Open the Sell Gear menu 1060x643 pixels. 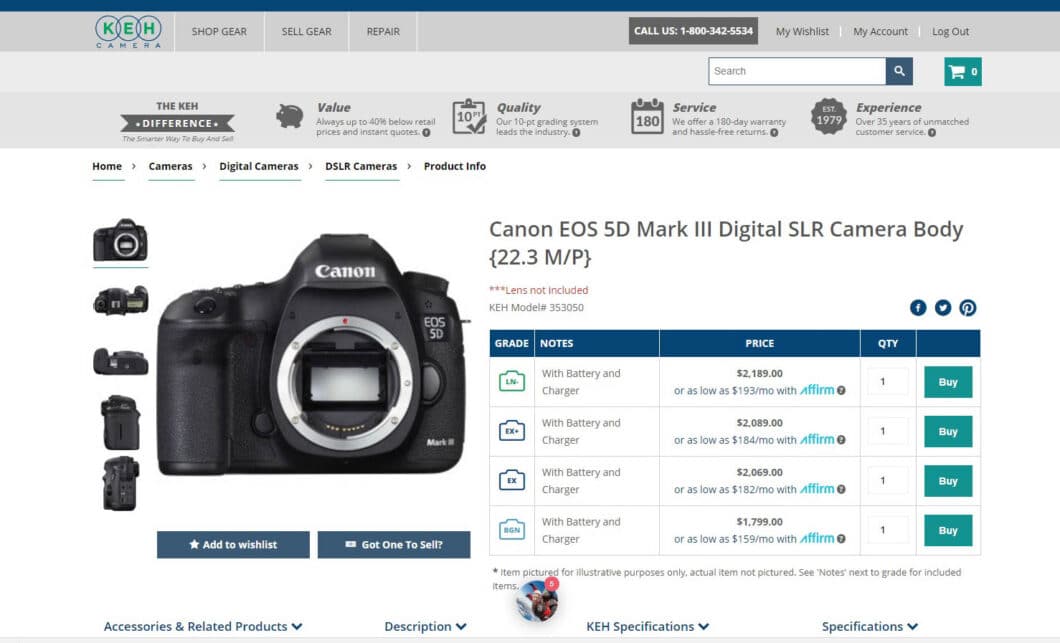pos(306,32)
